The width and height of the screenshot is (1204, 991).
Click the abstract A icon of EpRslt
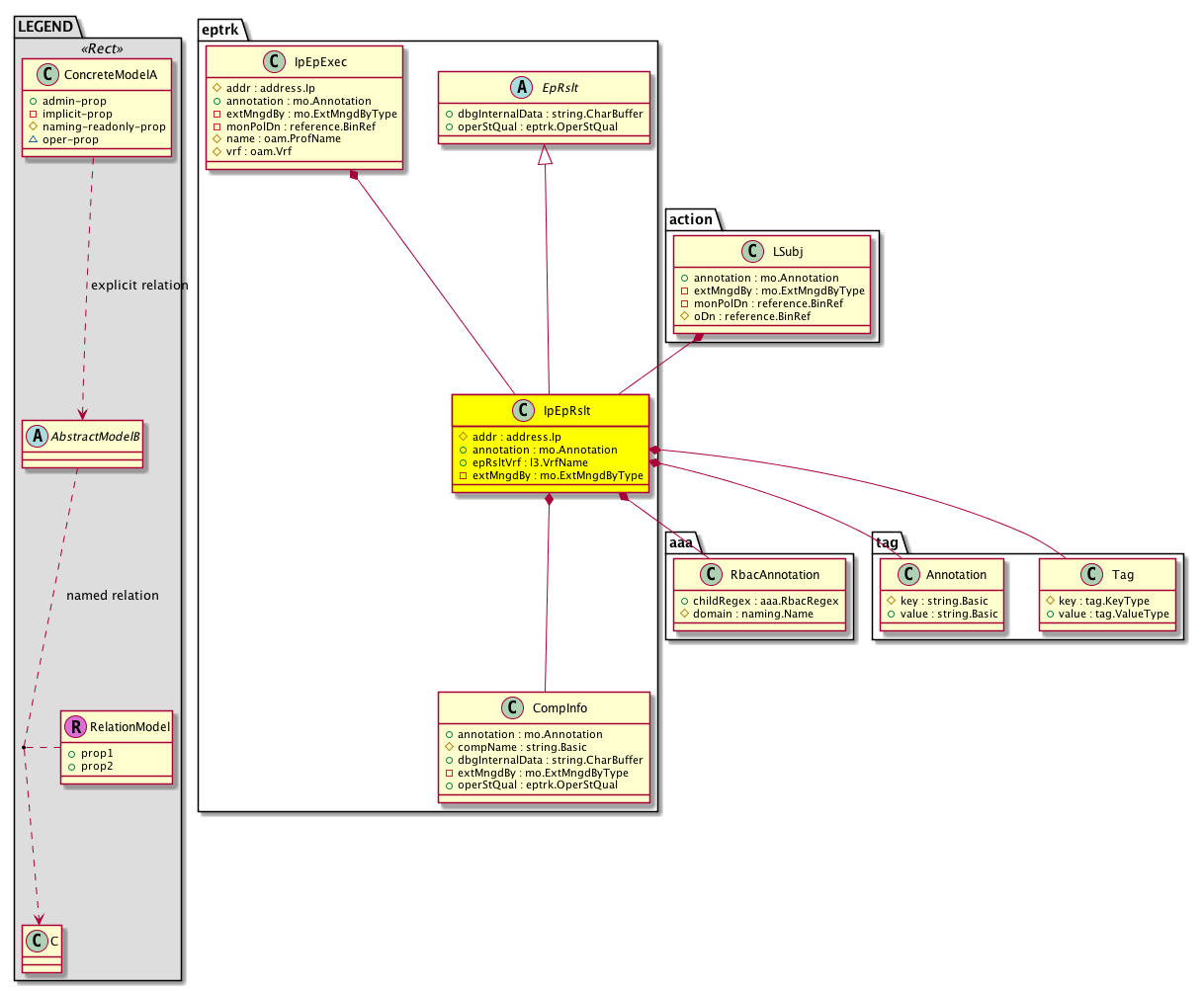512,88
